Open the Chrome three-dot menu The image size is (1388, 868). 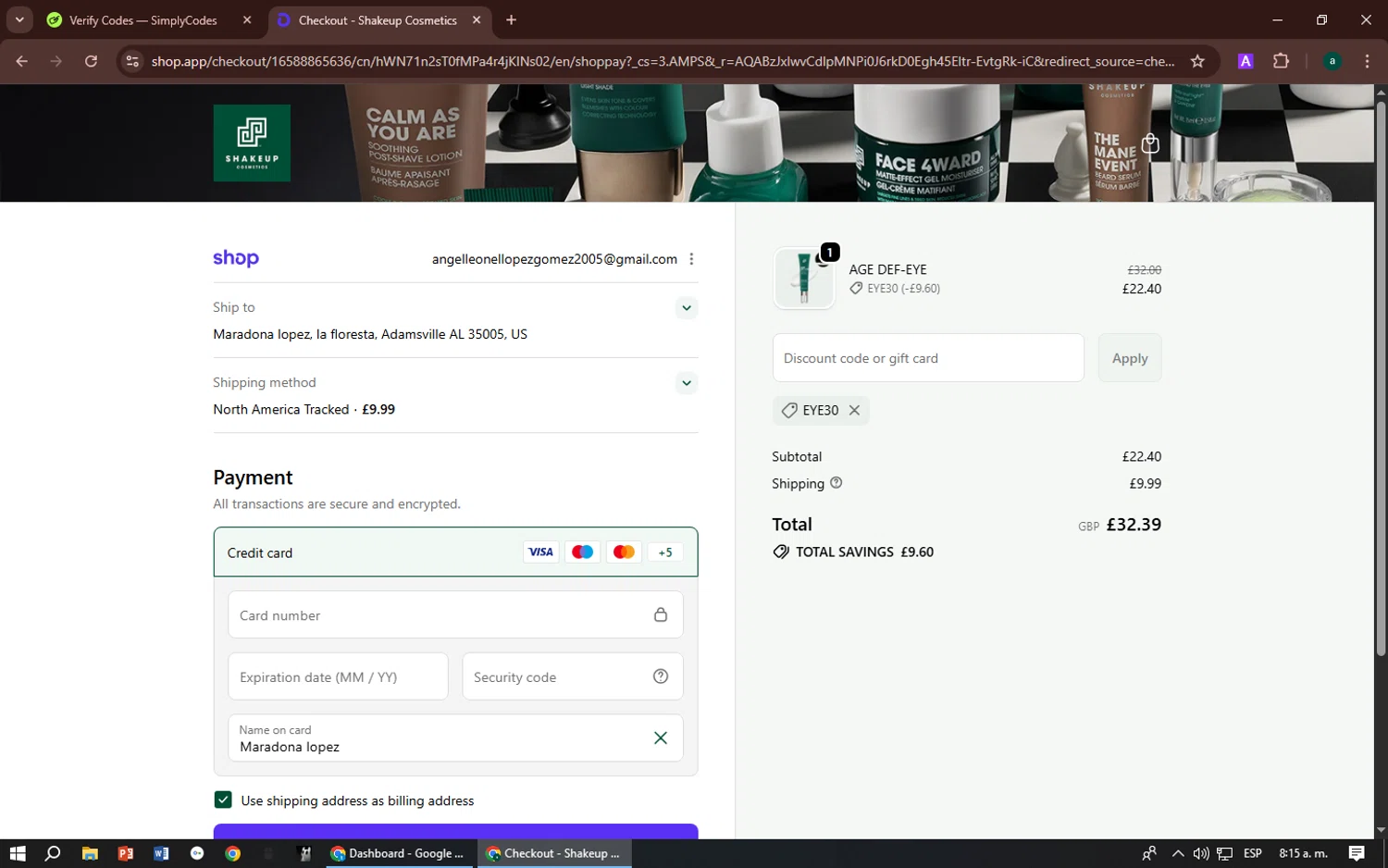pos(1367,61)
